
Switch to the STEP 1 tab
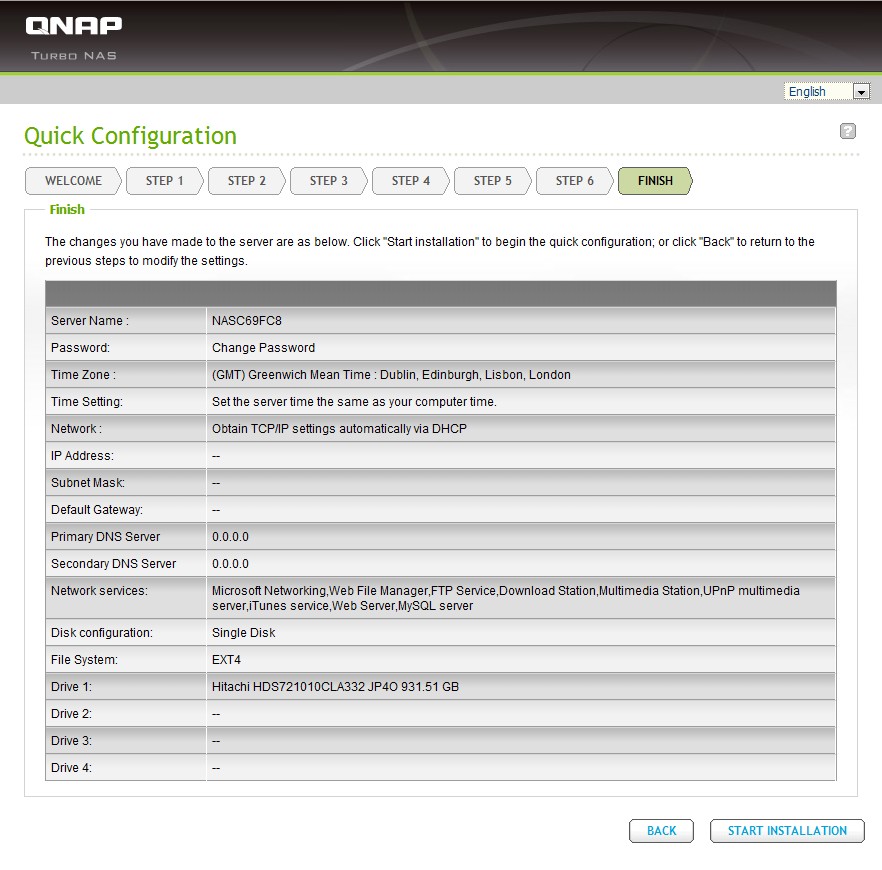[x=165, y=181]
